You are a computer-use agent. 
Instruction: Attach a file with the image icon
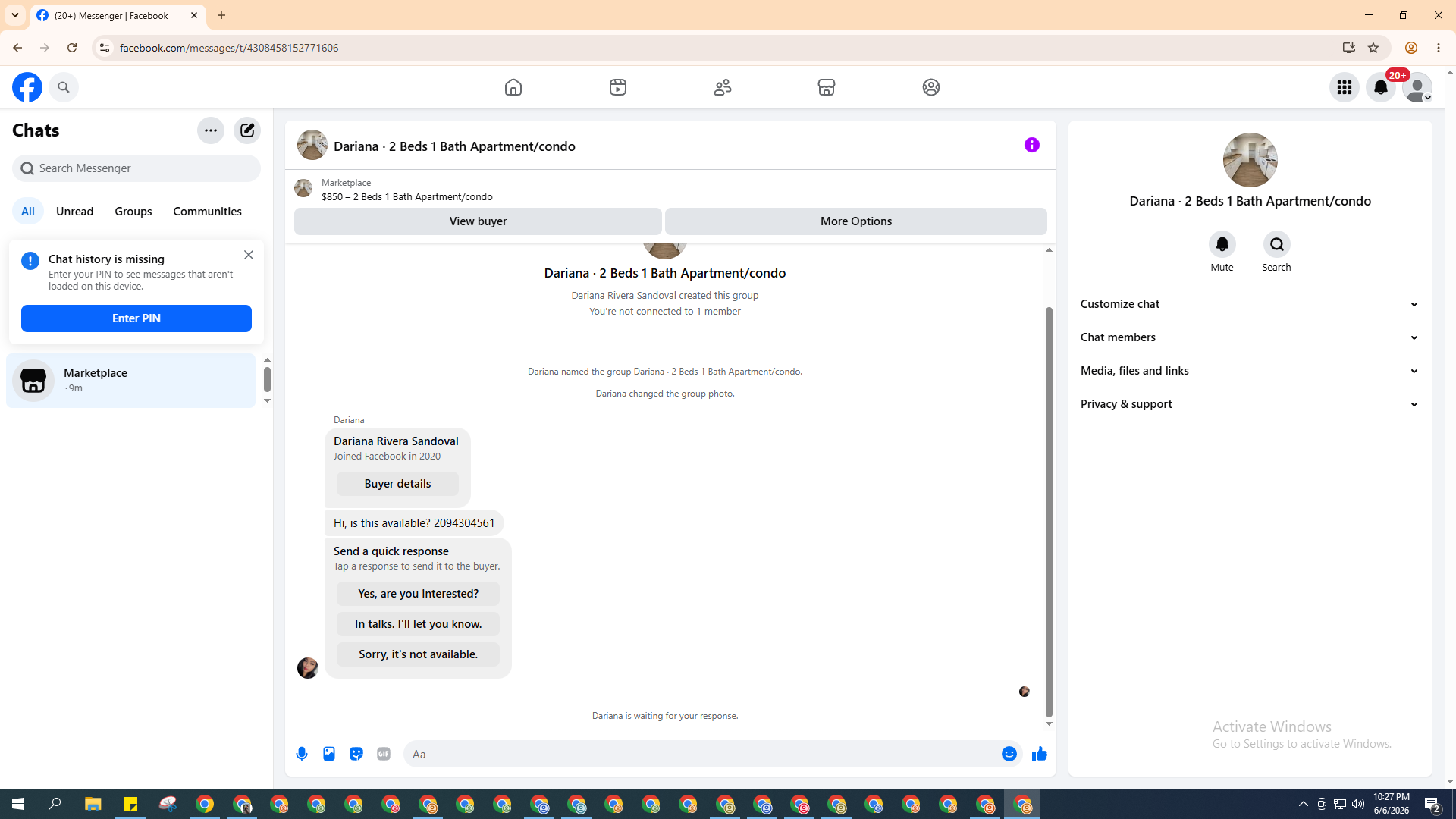[x=329, y=754]
